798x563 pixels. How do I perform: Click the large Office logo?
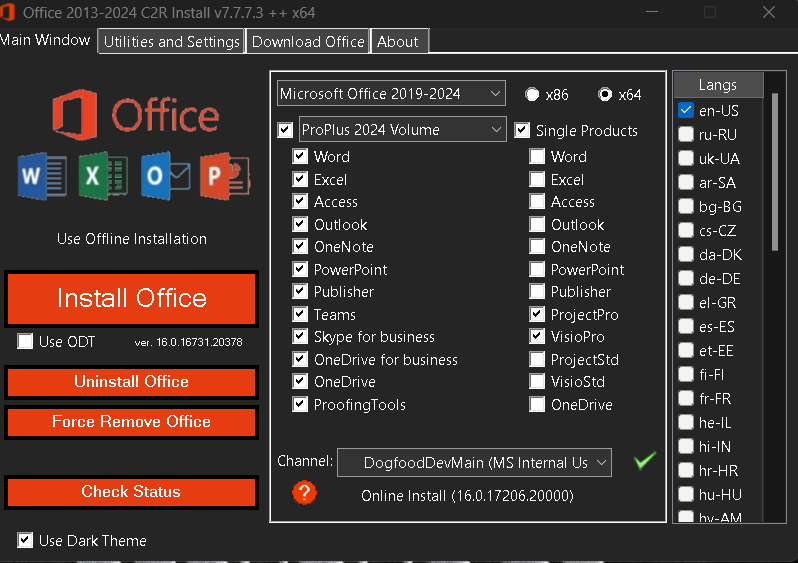[x=136, y=115]
